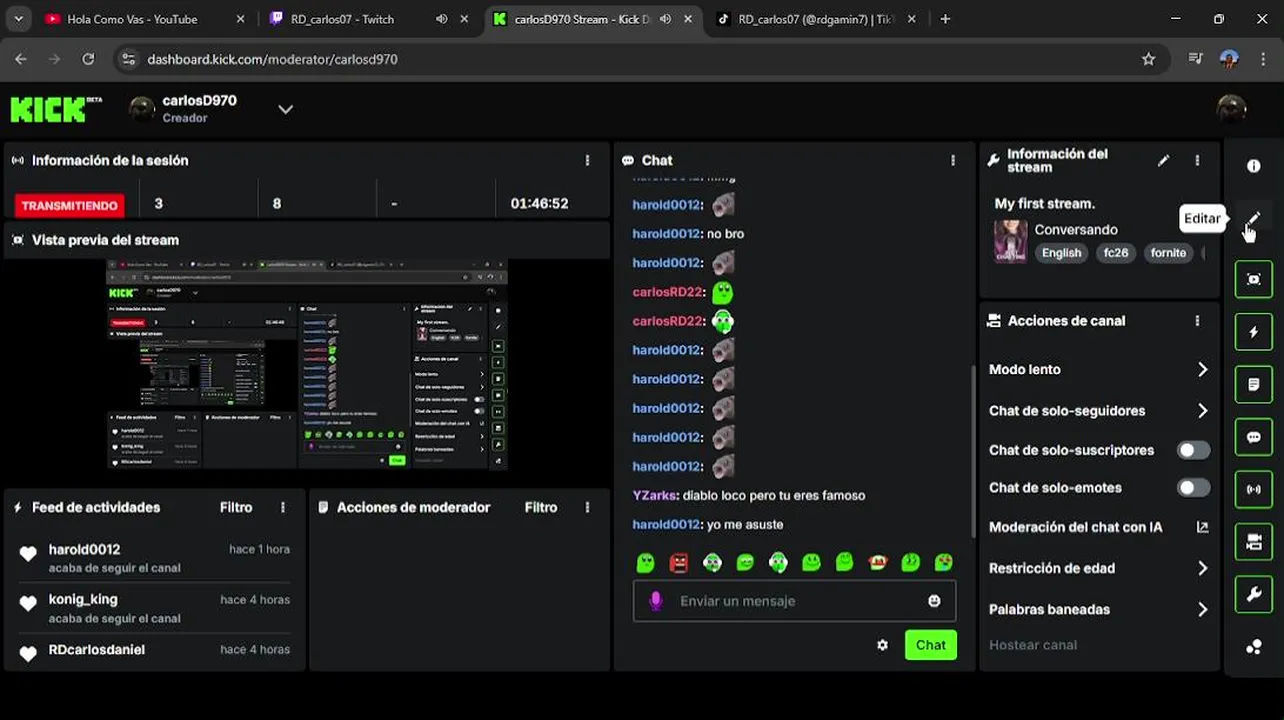
Task: Expand Palabras baneadas settings
Action: tap(1098, 609)
